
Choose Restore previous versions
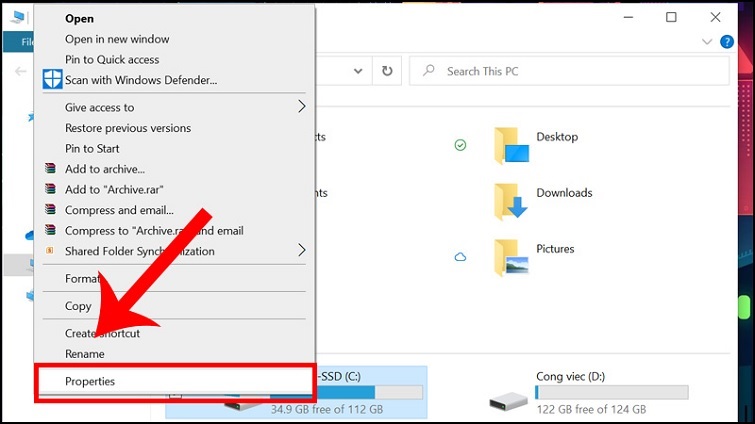[x=128, y=128]
